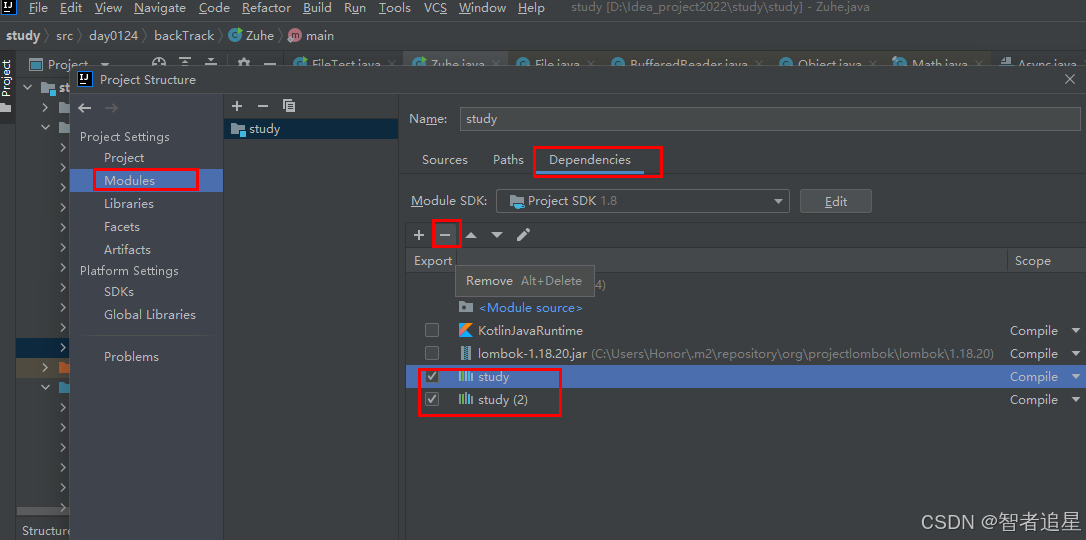Open the Project view dropdown in the tool window
Viewport: 1086px width, 540px height.
105,64
